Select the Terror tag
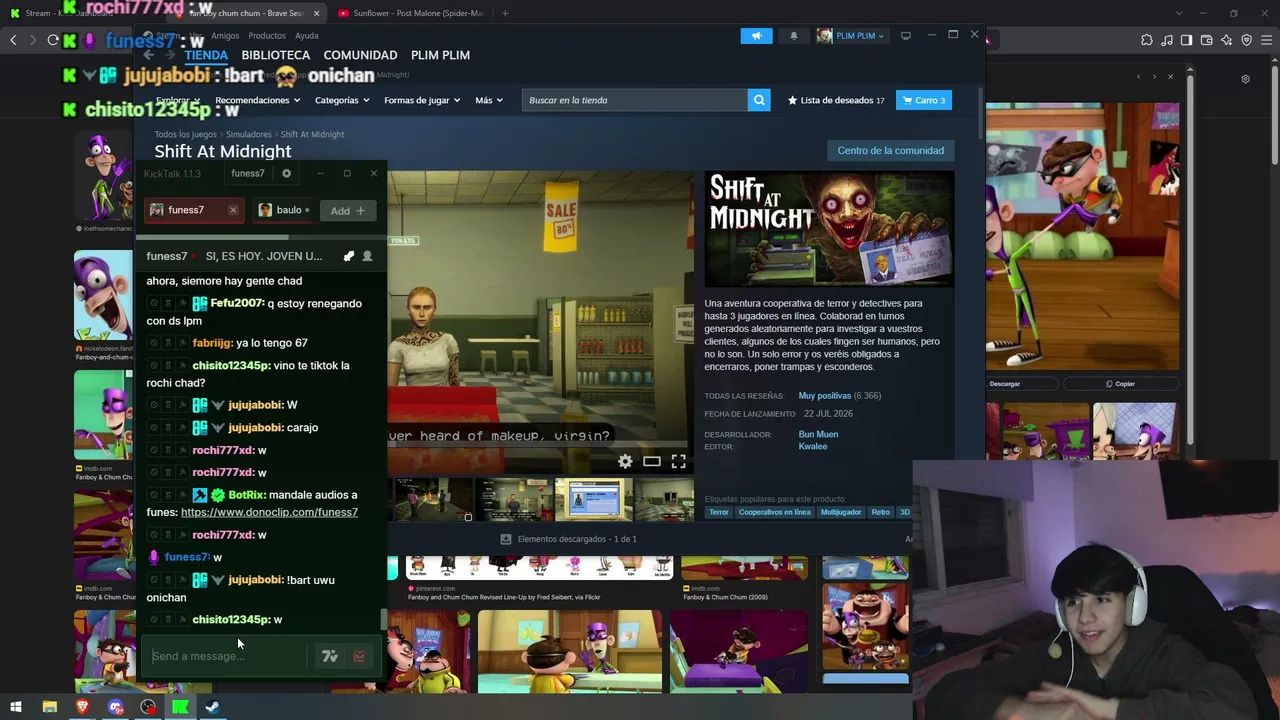 [x=719, y=512]
